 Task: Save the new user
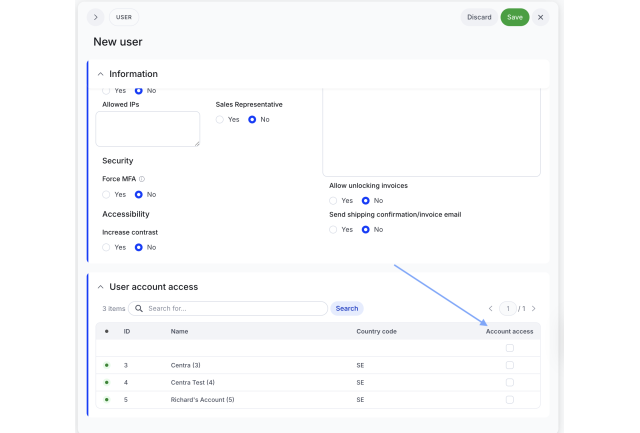515,17
